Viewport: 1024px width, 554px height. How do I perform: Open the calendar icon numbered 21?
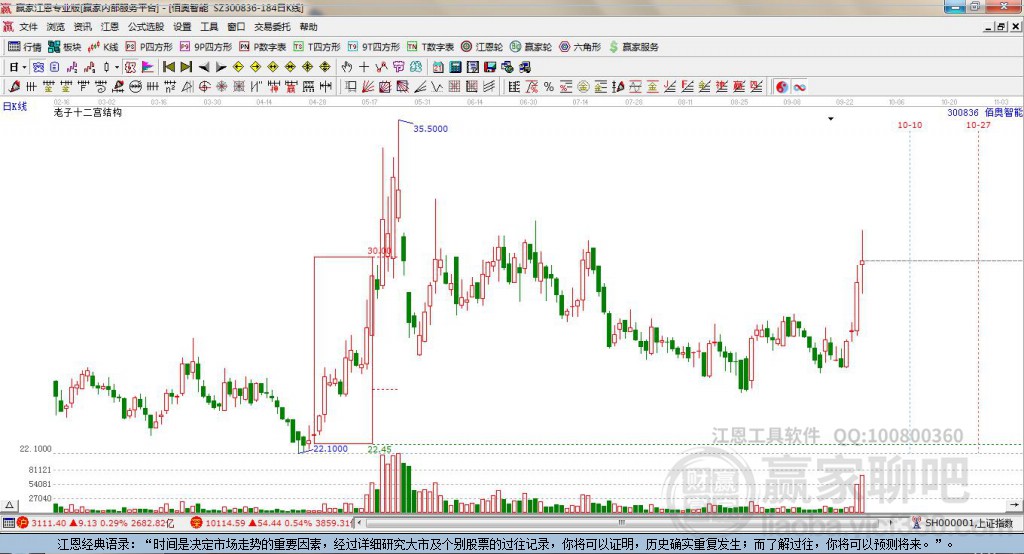pyautogui.click(x=438, y=67)
